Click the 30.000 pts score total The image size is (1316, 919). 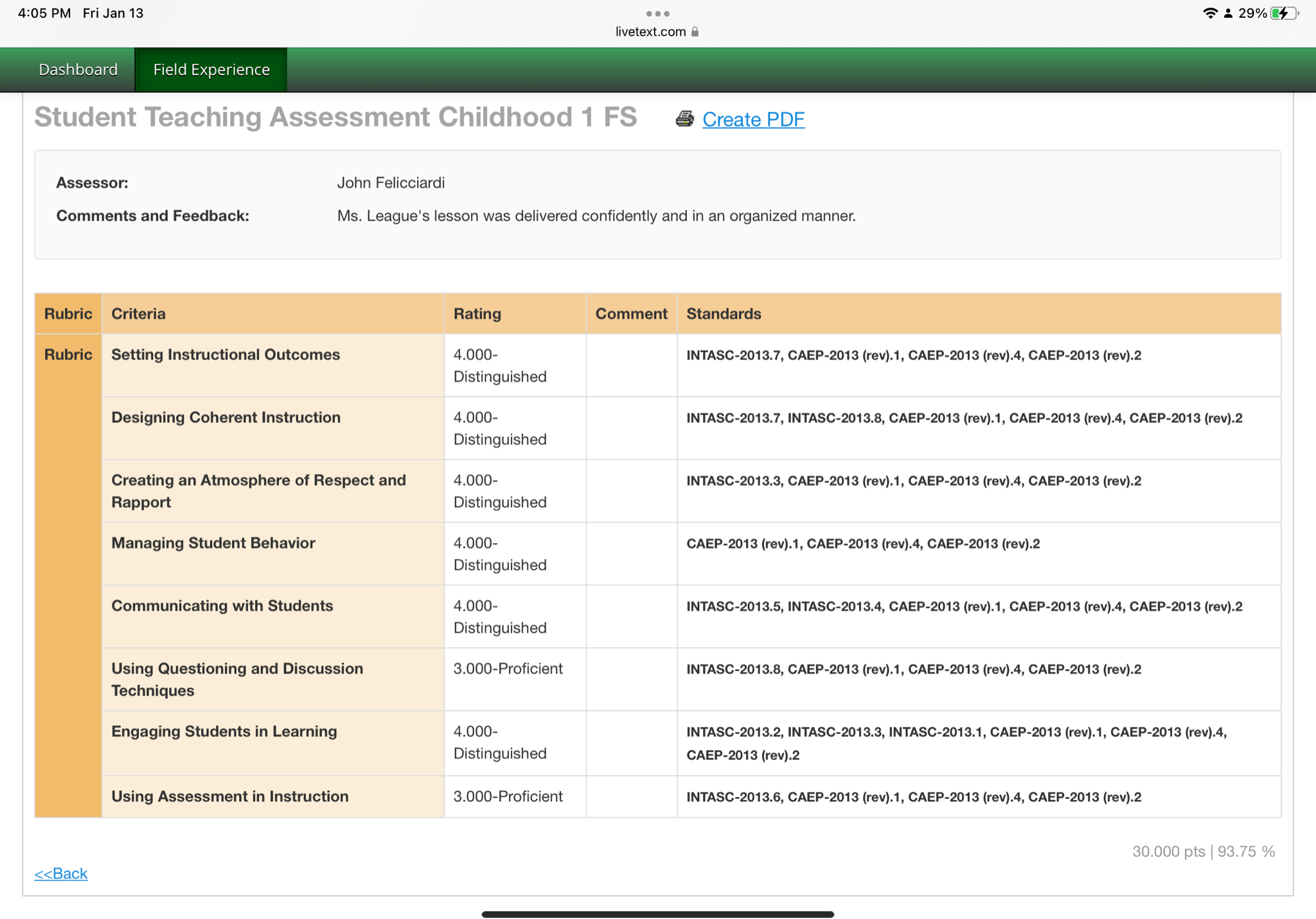click(1168, 852)
